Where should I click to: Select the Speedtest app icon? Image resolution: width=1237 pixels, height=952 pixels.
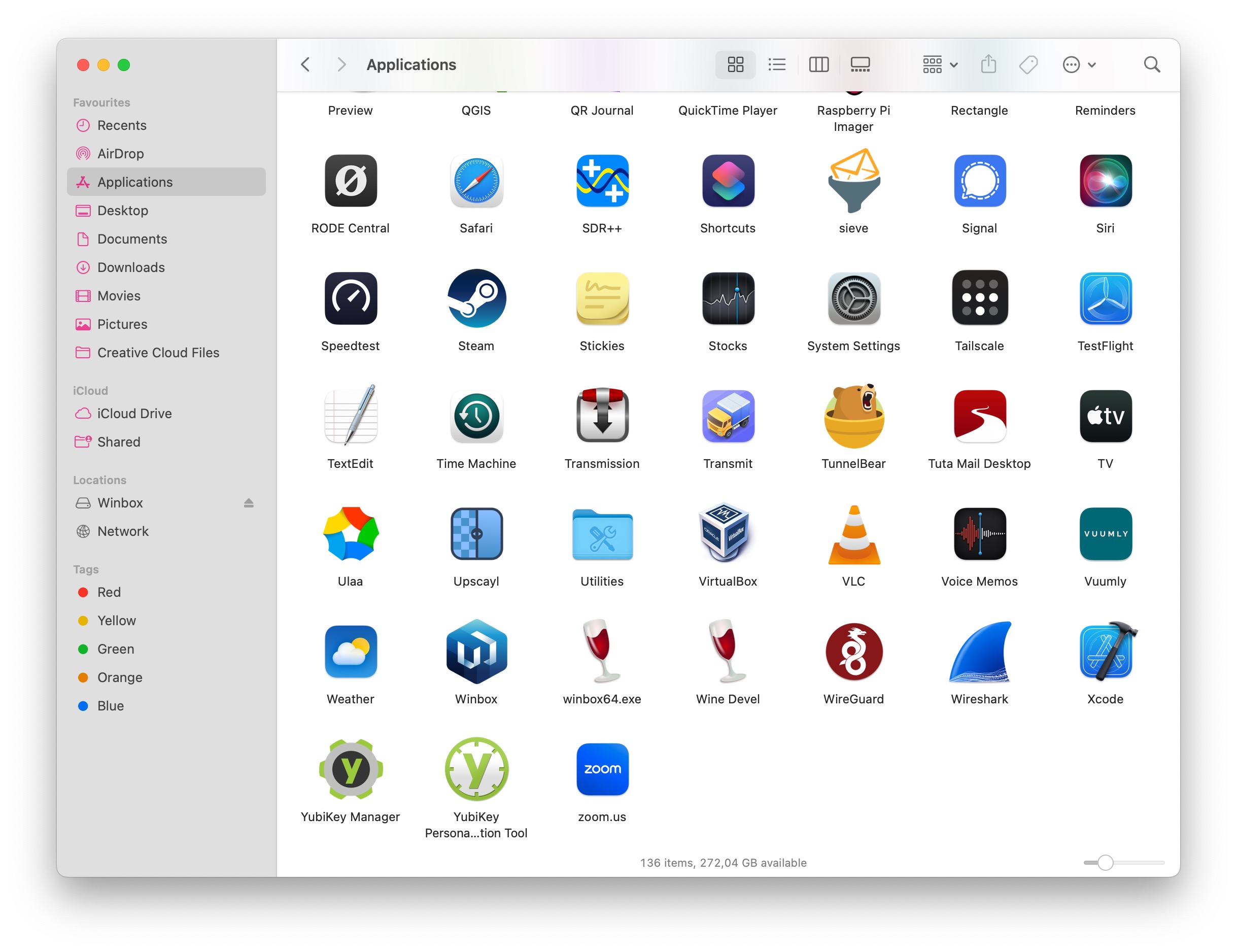[351, 298]
